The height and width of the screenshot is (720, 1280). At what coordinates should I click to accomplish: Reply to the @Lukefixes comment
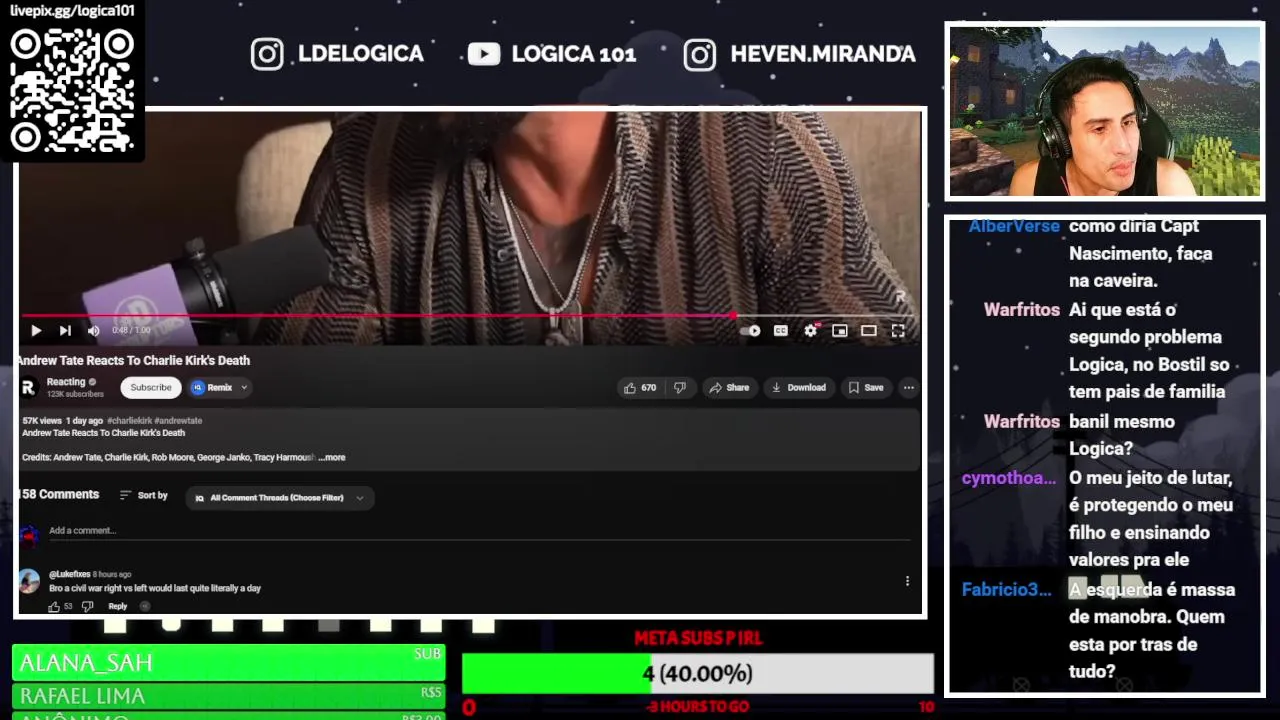coord(118,607)
